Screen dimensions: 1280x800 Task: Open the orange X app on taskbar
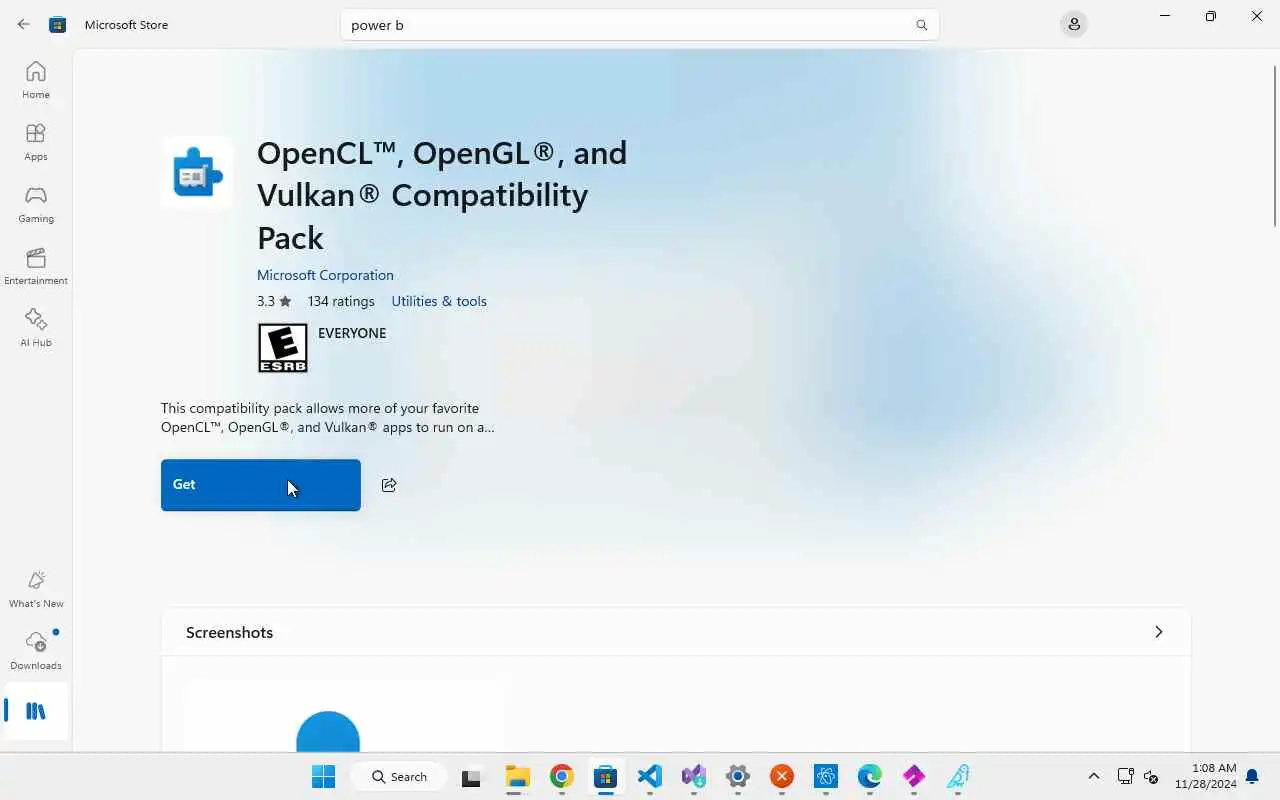(x=782, y=776)
